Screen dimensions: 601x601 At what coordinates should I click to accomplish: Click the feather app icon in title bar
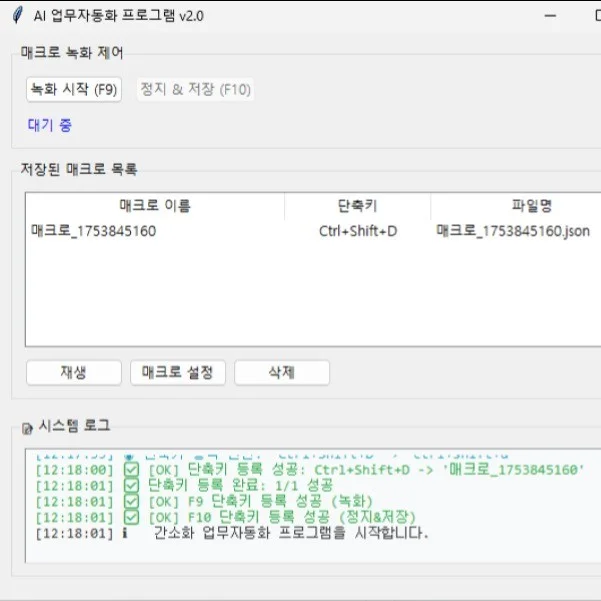17,15
